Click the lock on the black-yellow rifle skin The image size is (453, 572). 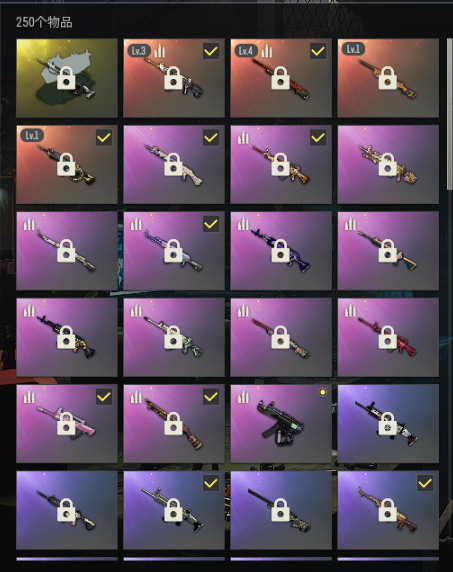pyautogui.click(x=66, y=337)
